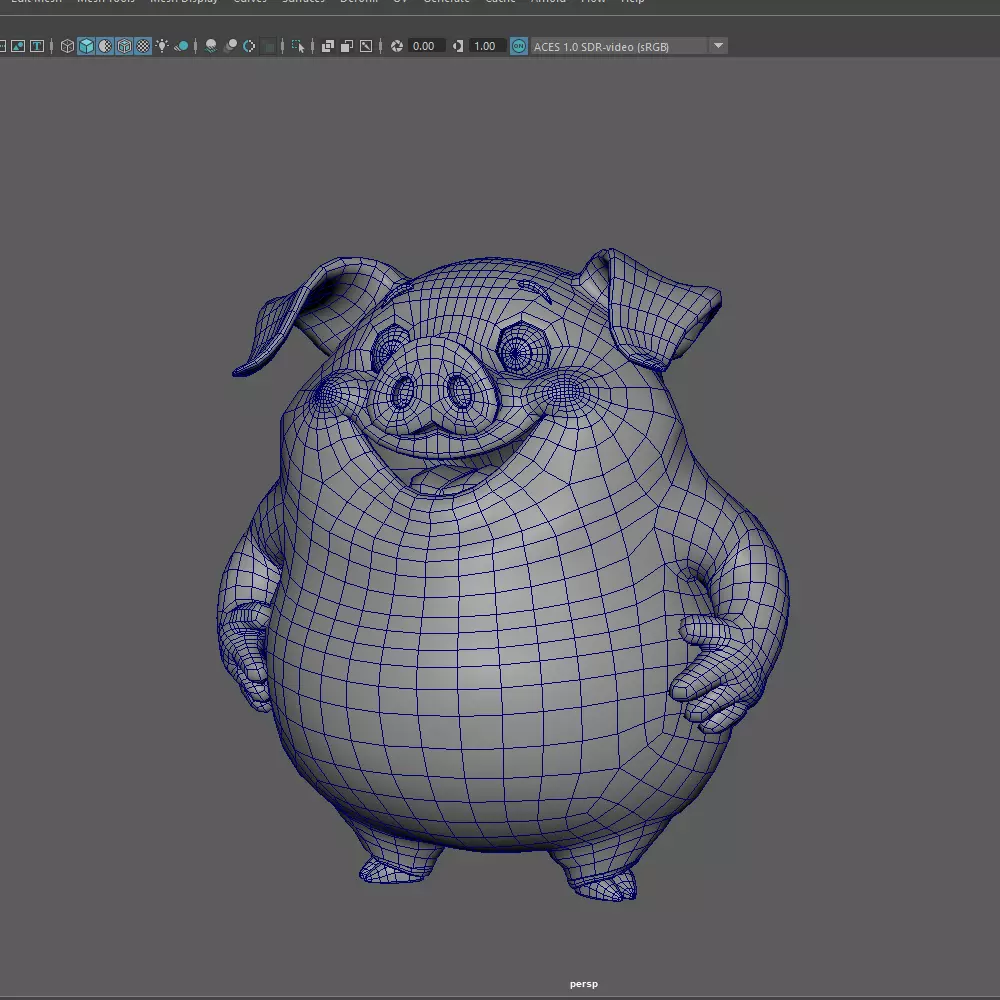Image resolution: width=1000 pixels, height=1000 pixels.
Task: Edit the Exposure value field 0.00
Action: tap(425, 46)
